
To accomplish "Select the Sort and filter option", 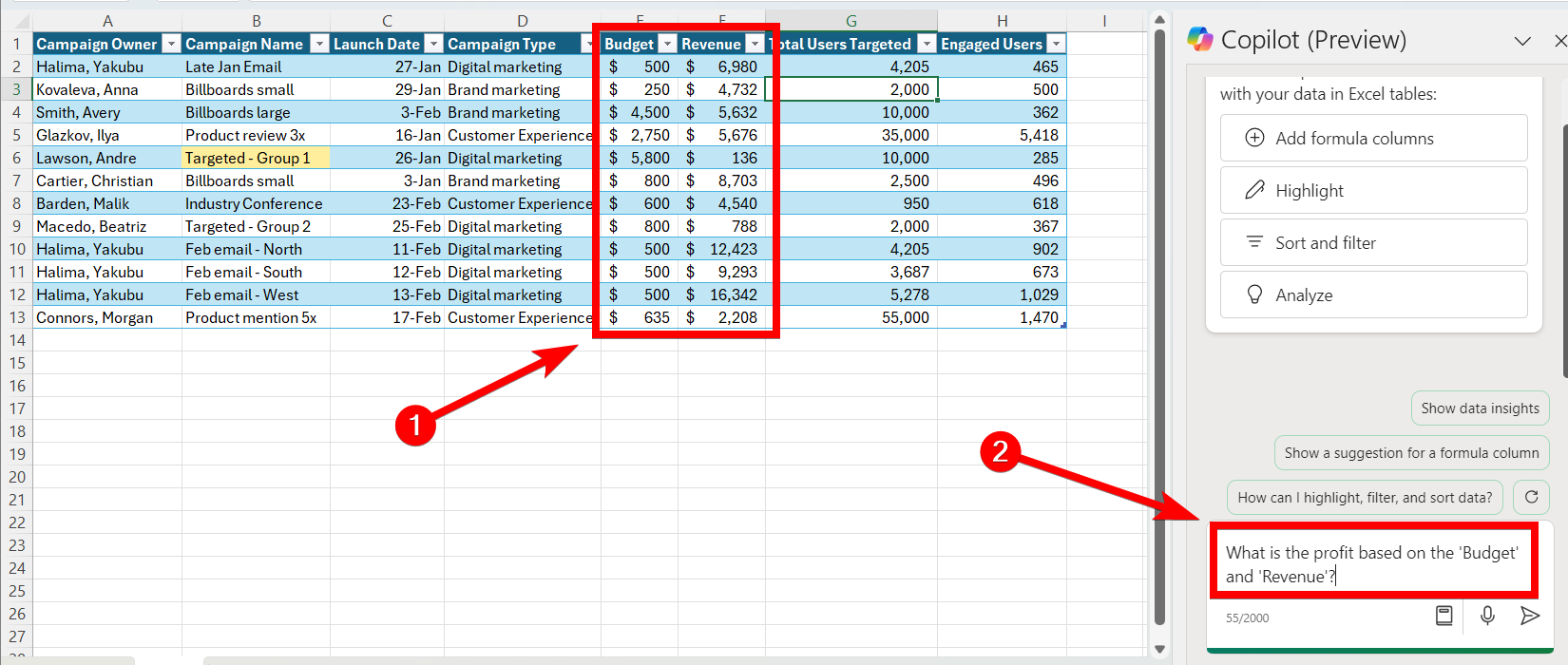I will 1373,242.
